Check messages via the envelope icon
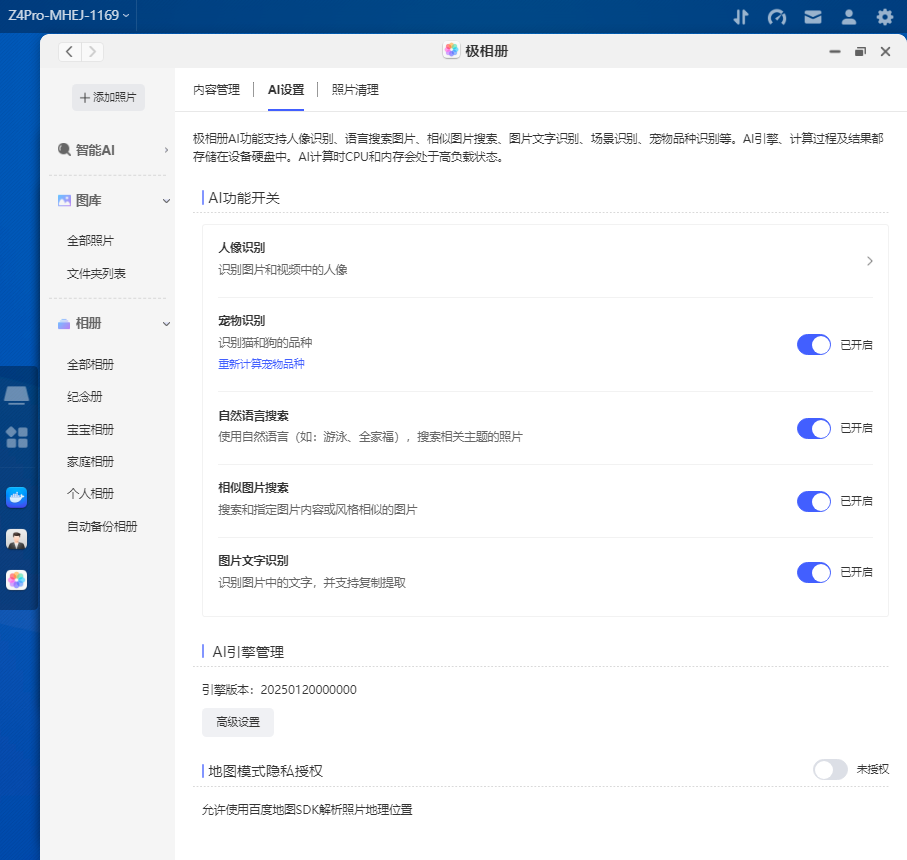 (x=813, y=17)
